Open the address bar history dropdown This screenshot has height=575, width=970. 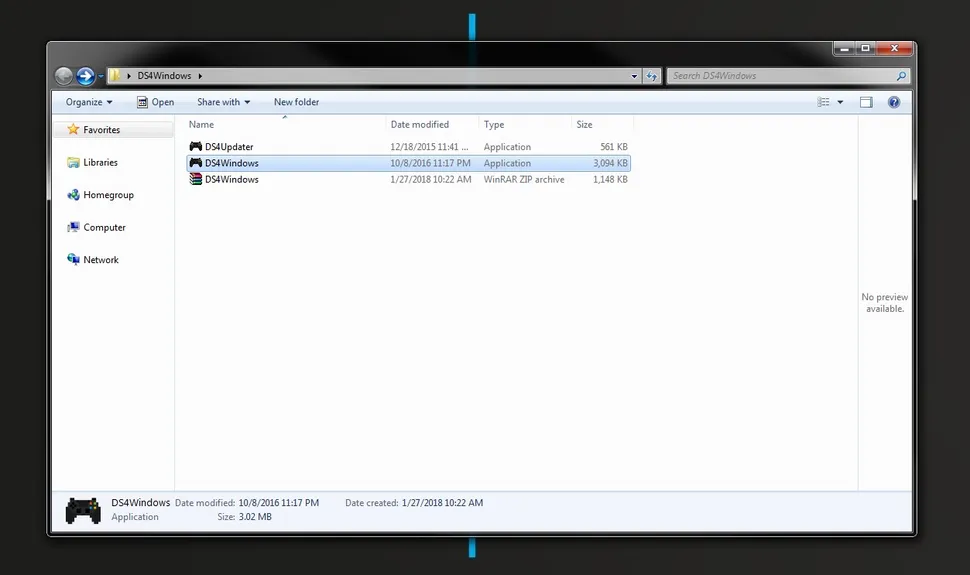[634, 76]
